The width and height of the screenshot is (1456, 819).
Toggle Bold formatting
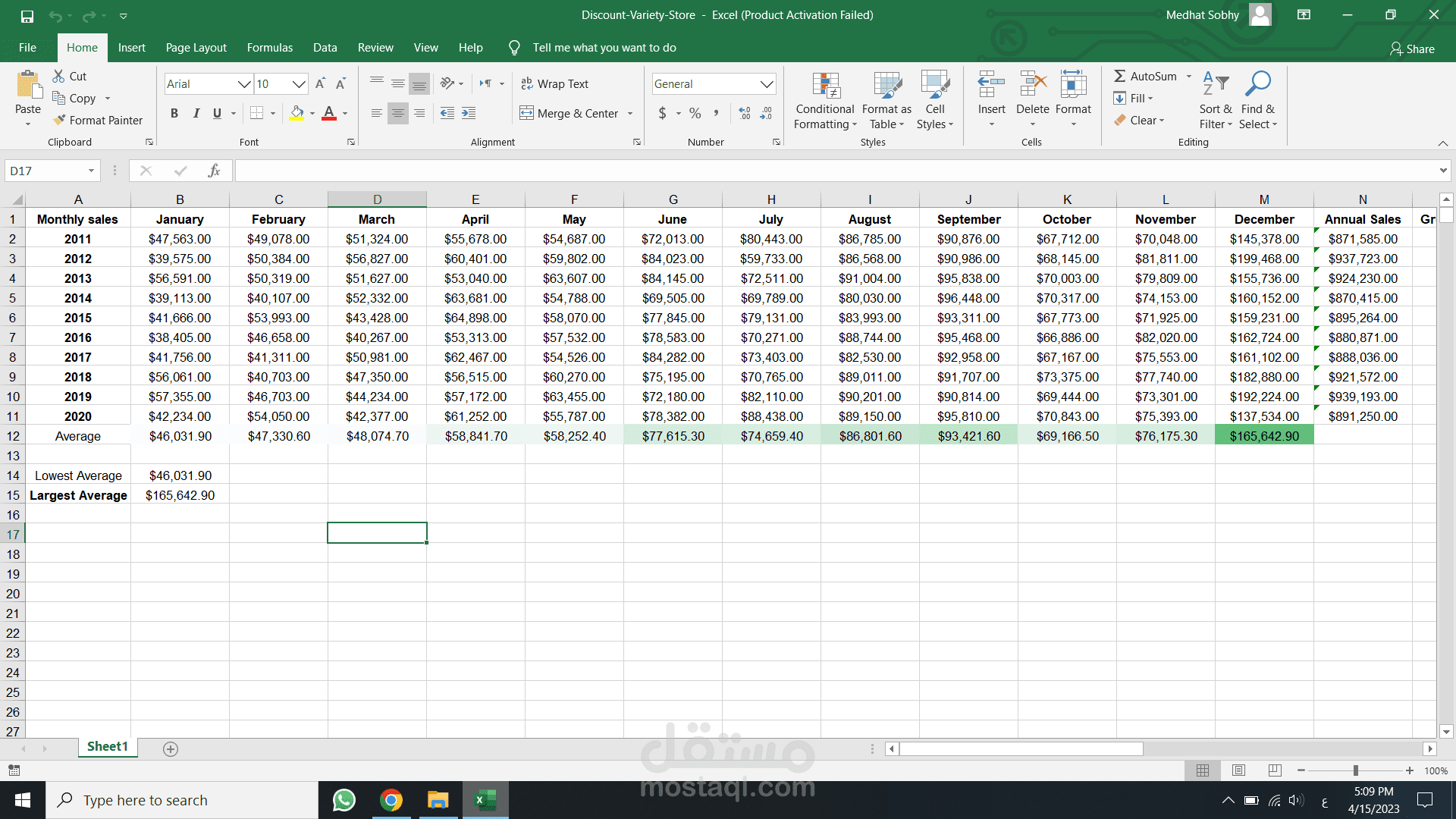[174, 114]
